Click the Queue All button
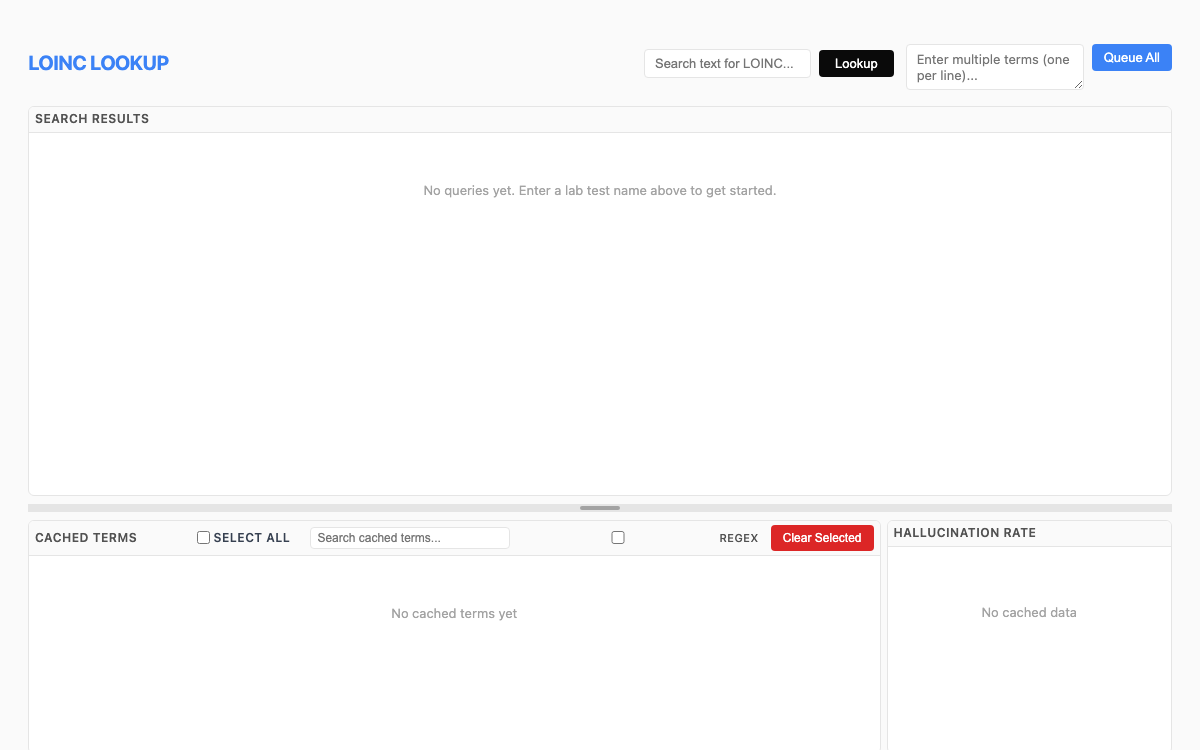The width and height of the screenshot is (1200, 750). (x=1131, y=57)
